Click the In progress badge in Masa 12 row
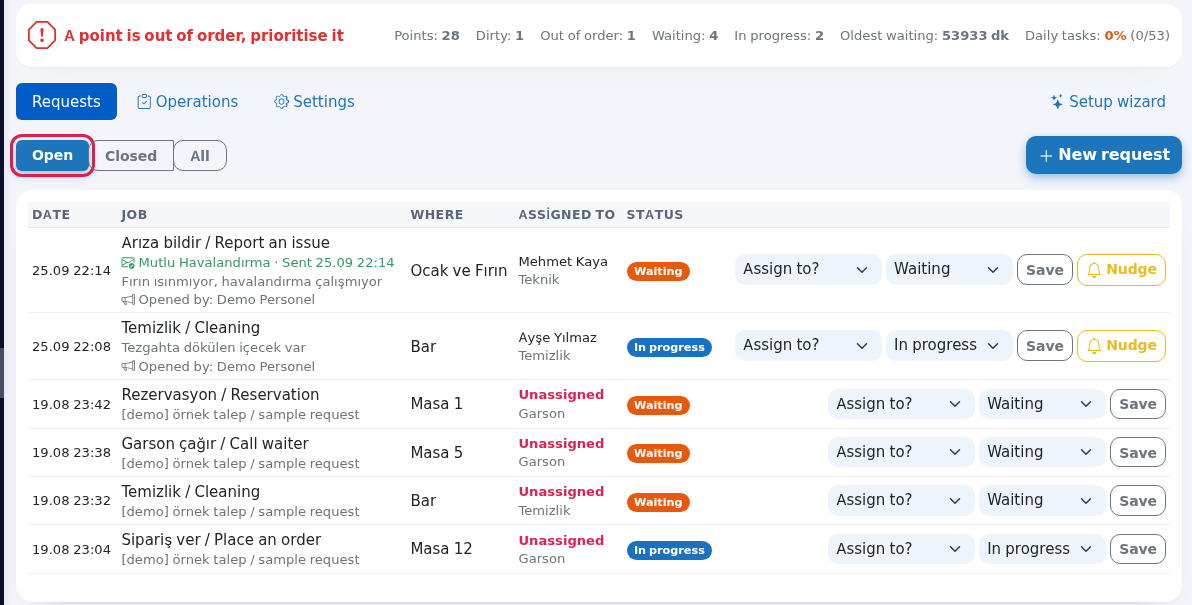The width and height of the screenshot is (1192, 605). 669,550
